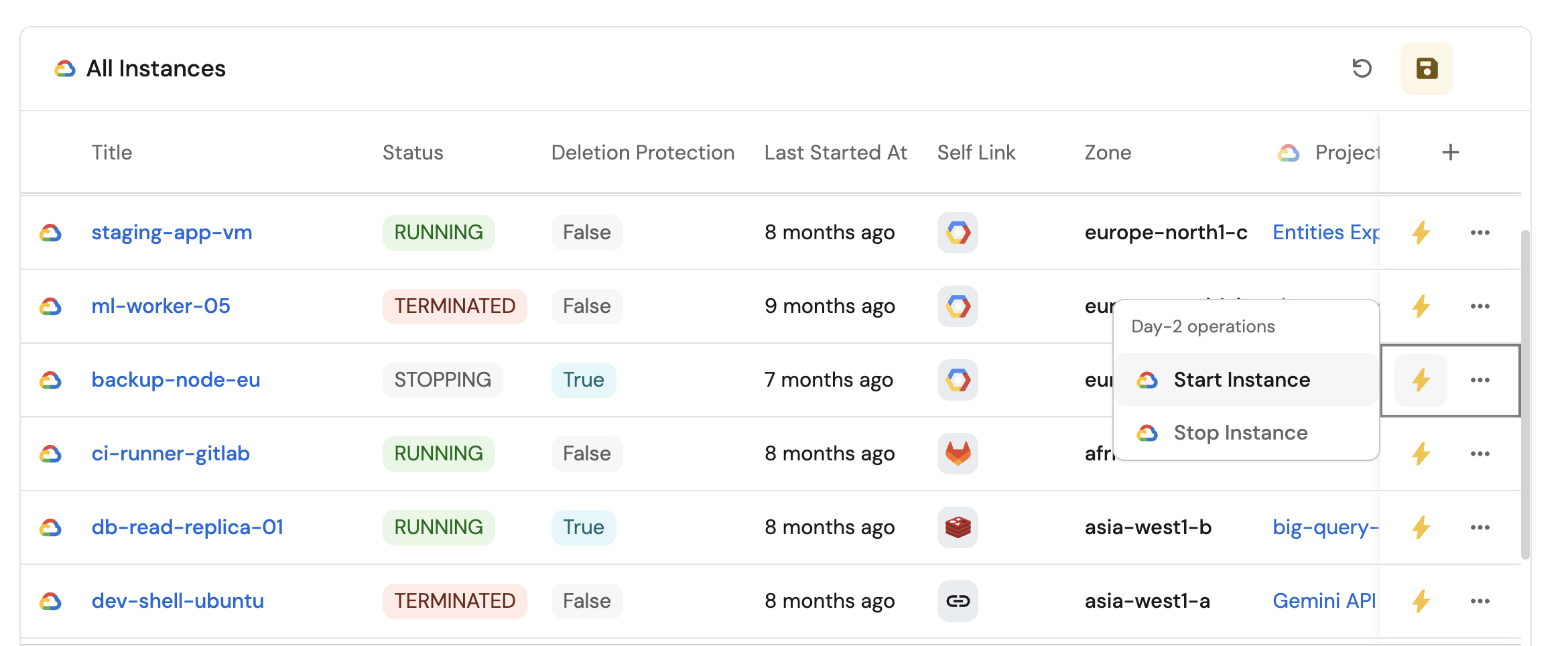1568x646 pixels.
Task: Expand more options for dev-shell-ubuntu row
Action: 1480,601
